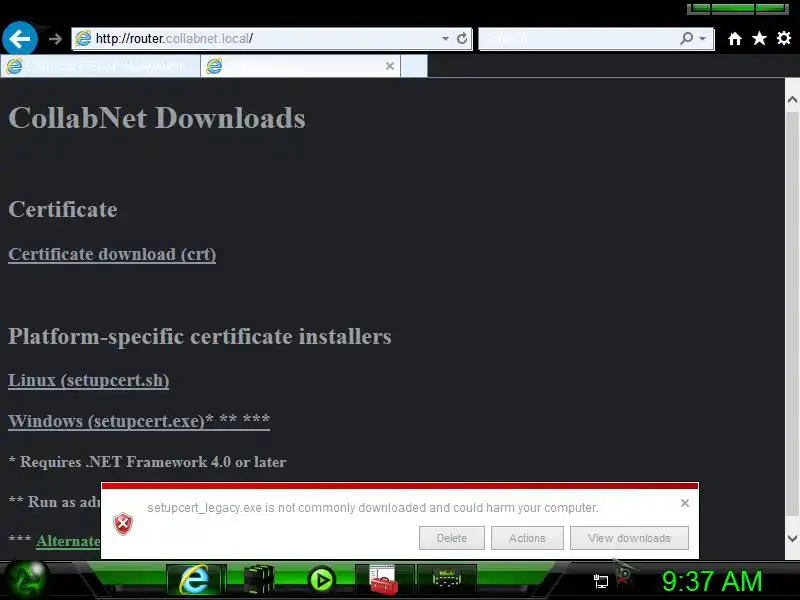
Task: Open a new tab button
Action: point(414,66)
